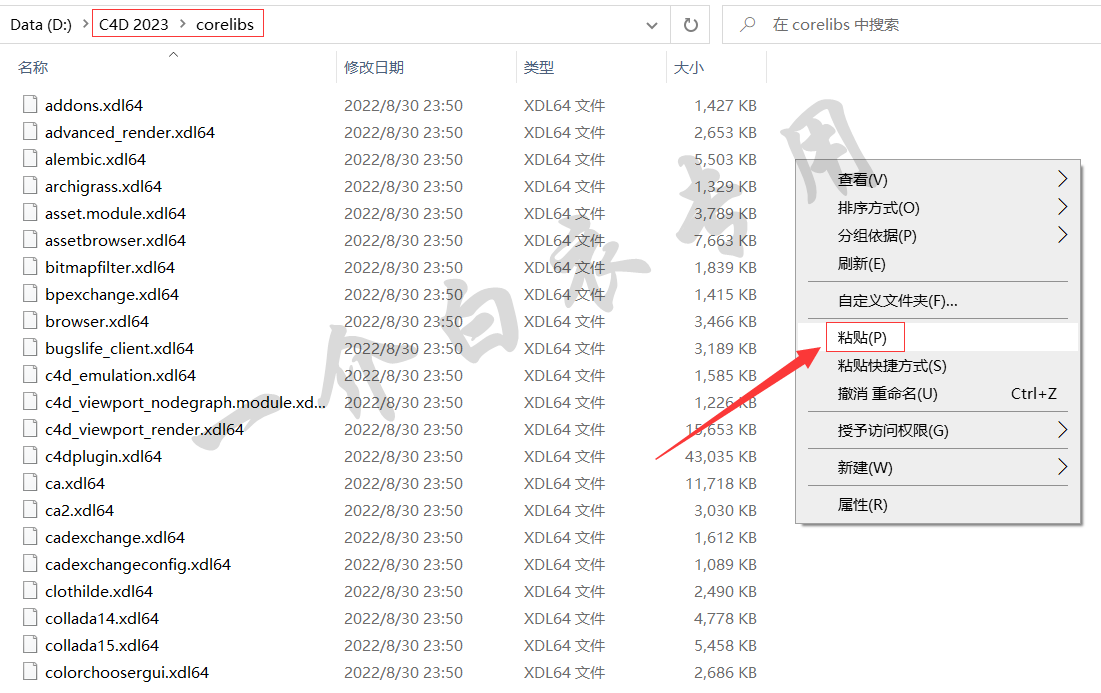Sort by 大小 column header
Screen dimensions: 1101x693
coord(689,67)
